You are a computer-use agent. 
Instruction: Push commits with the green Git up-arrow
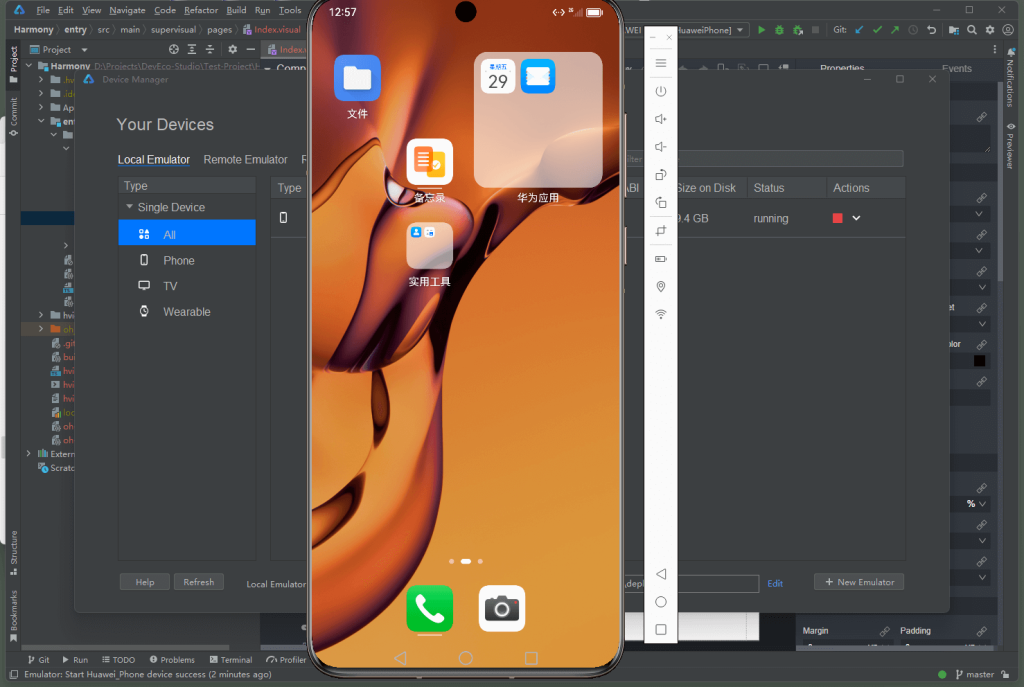click(x=895, y=30)
